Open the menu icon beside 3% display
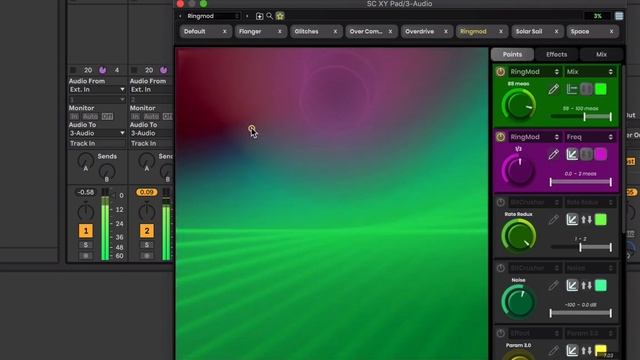640x360 pixels. coord(619,16)
